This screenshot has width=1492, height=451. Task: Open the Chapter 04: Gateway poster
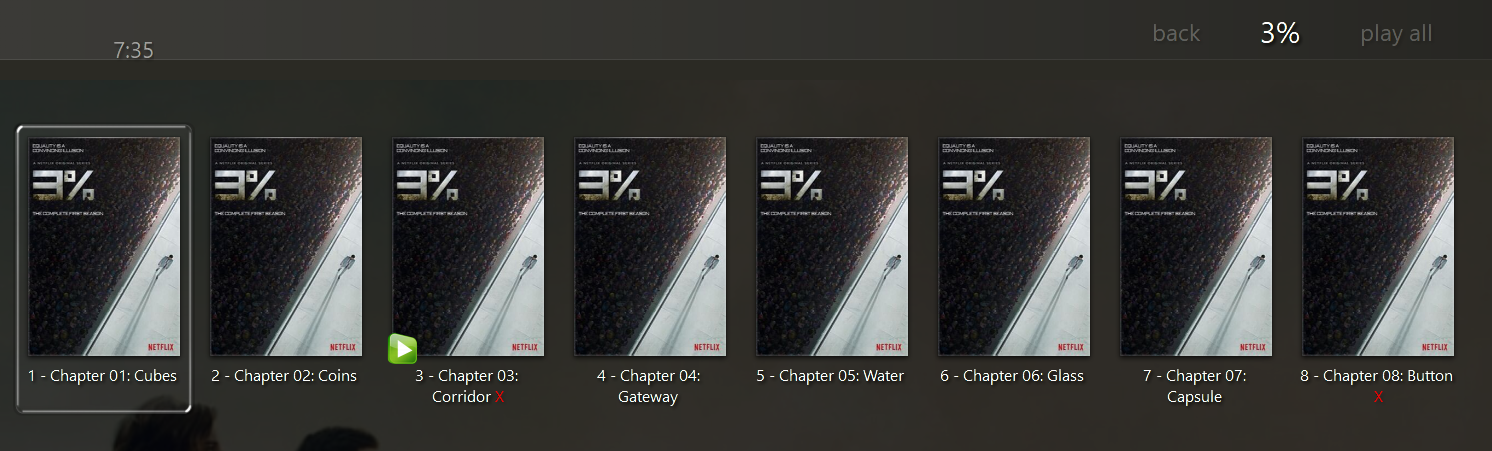650,246
